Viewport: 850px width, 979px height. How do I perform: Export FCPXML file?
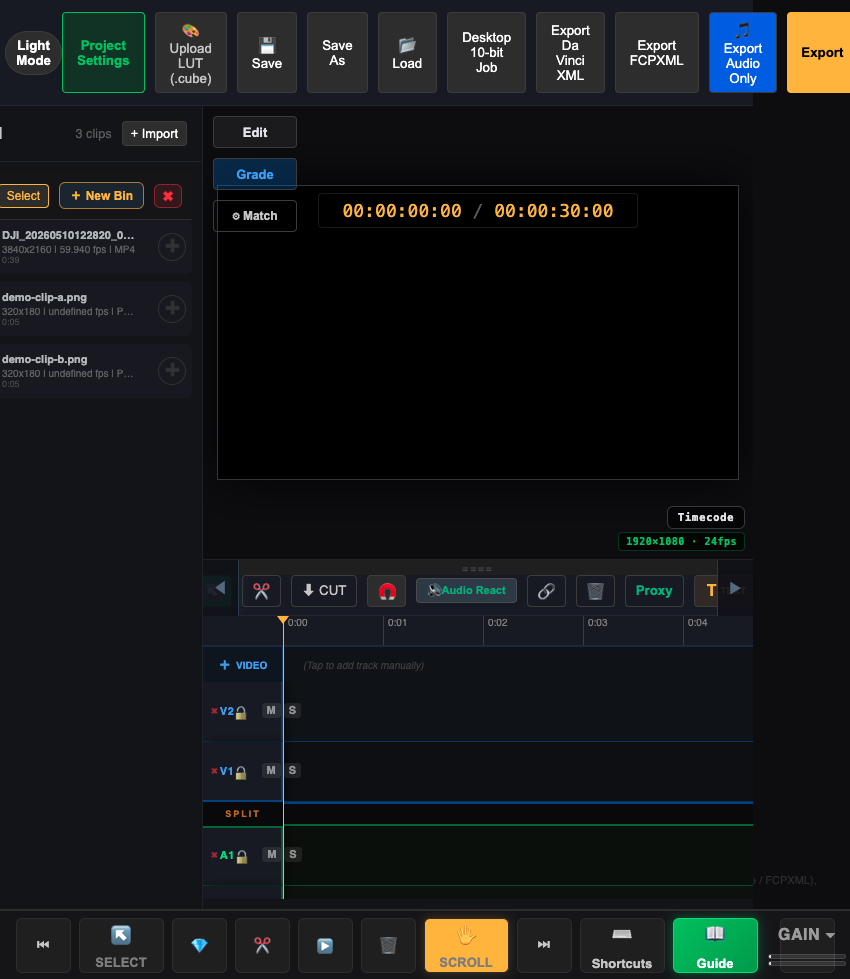click(656, 53)
